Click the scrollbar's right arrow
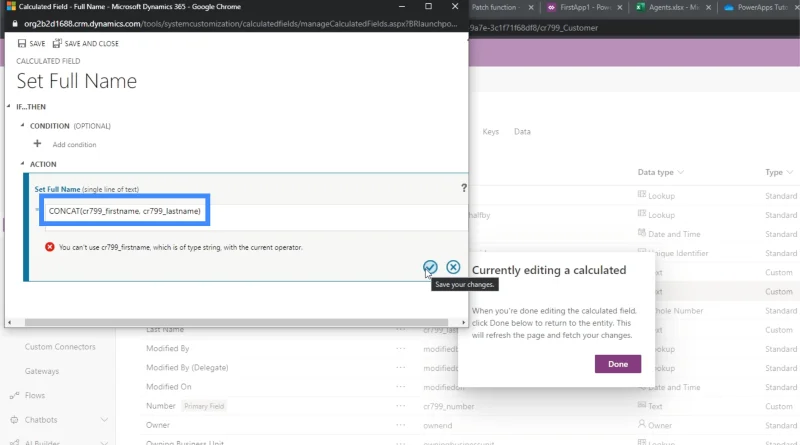Image resolution: width=800 pixels, height=445 pixels. click(463, 323)
